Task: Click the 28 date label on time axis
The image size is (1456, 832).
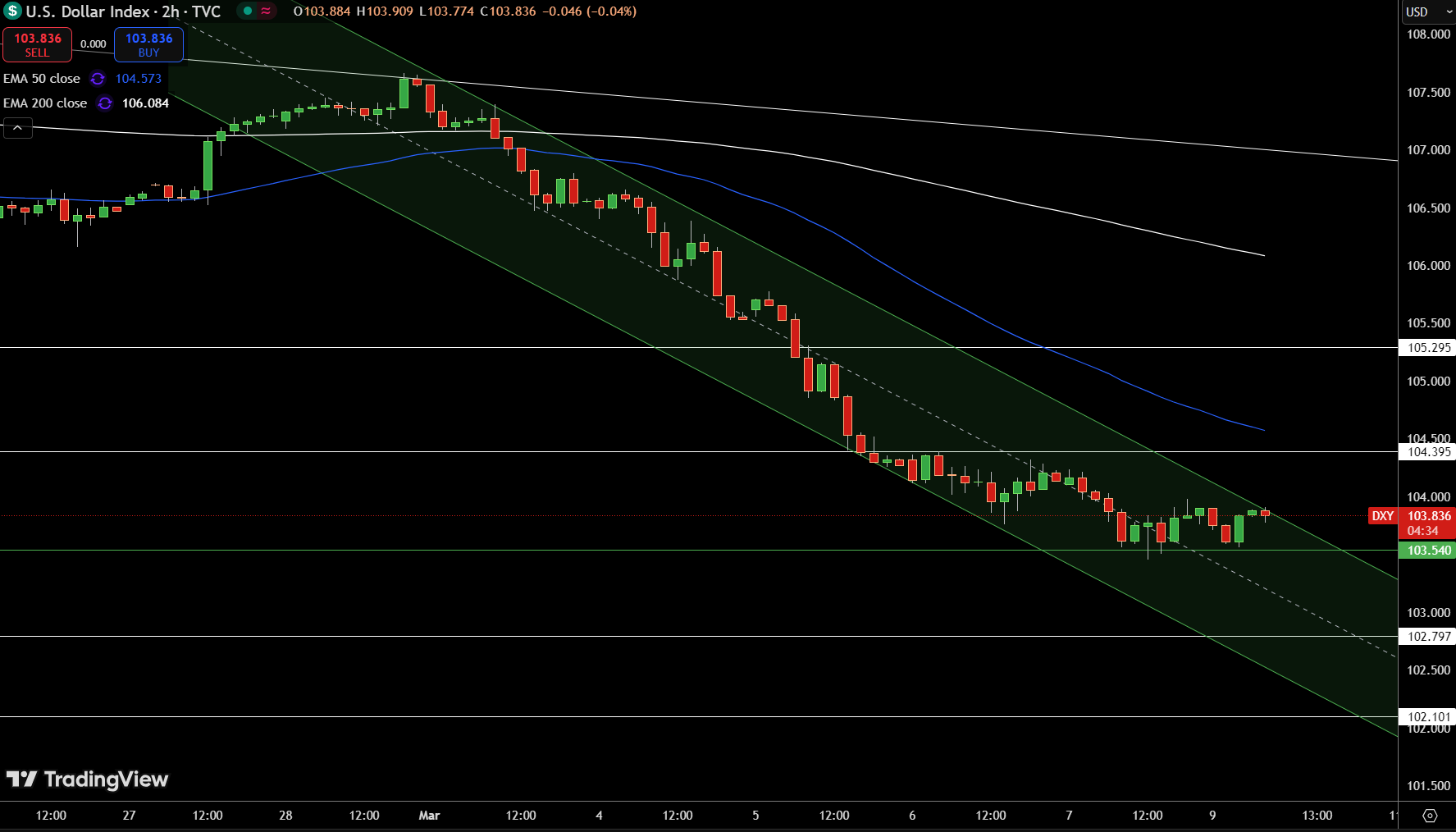Action: pyautogui.click(x=285, y=816)
